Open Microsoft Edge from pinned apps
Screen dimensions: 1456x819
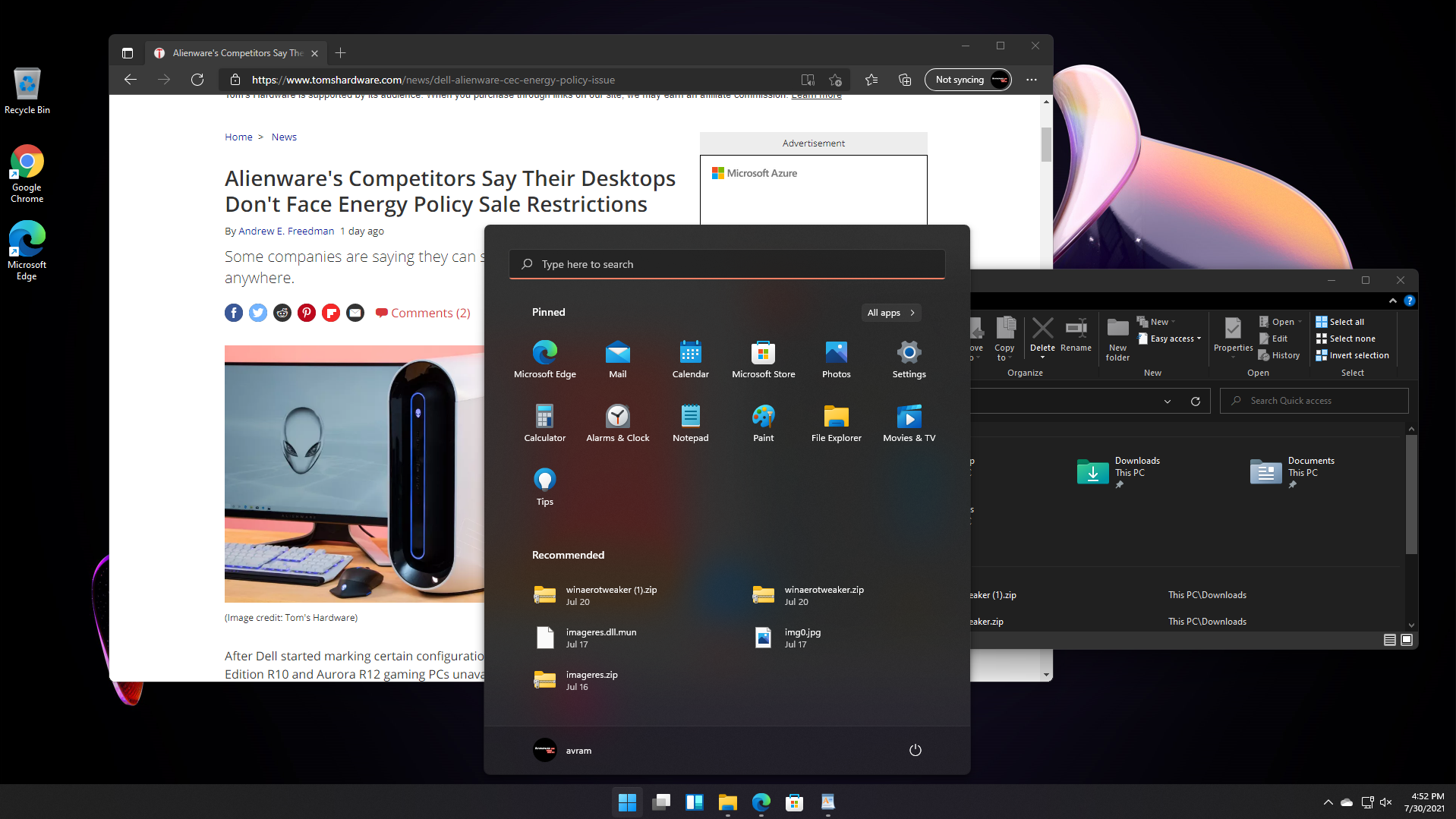click(545, 359)
